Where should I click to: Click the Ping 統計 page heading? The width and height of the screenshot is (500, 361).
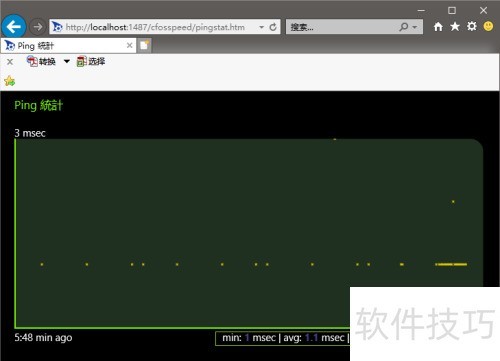coord(38,105)
